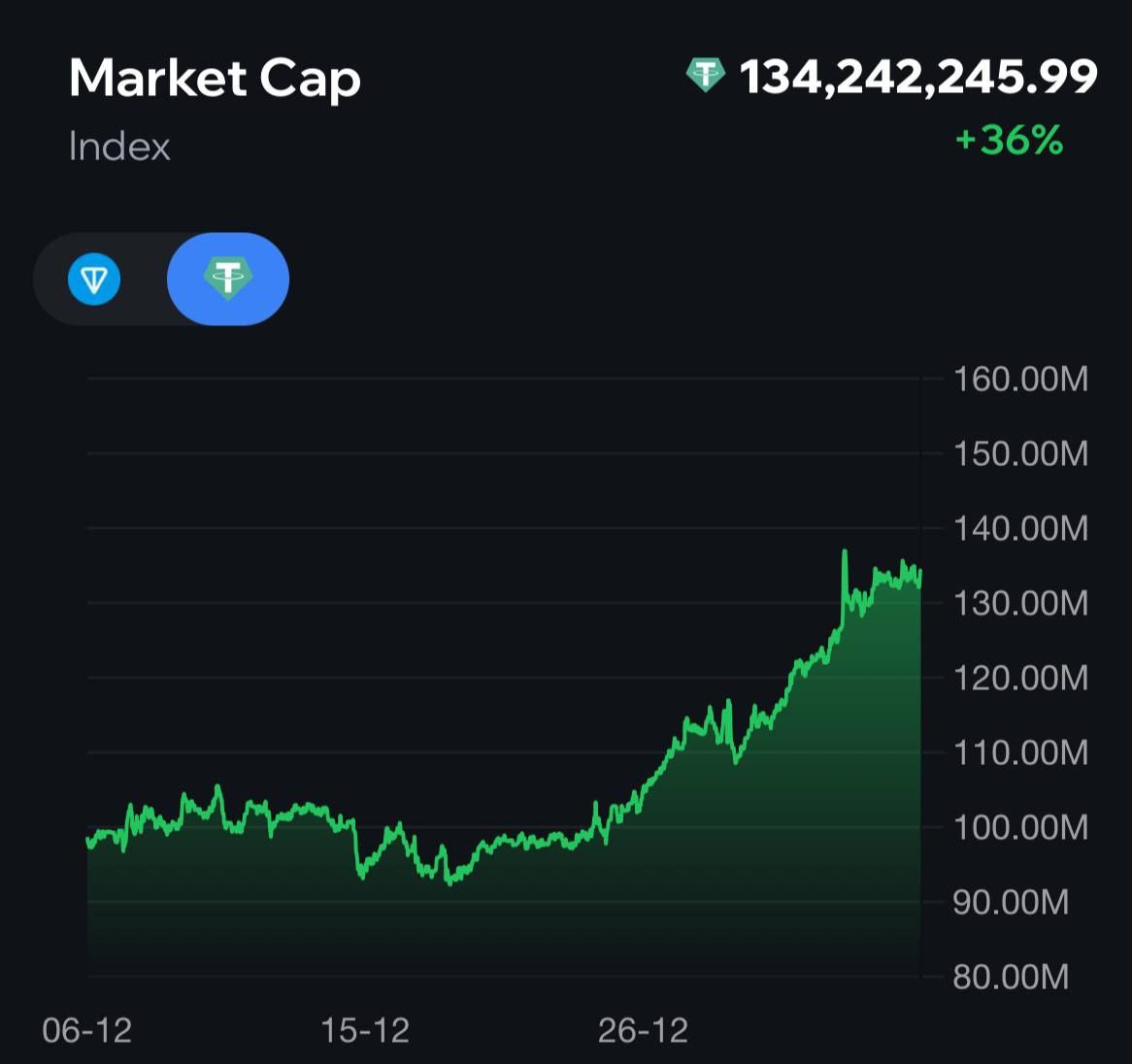
Task: Open the Index subtitle label
Action: tap(119, 147)
